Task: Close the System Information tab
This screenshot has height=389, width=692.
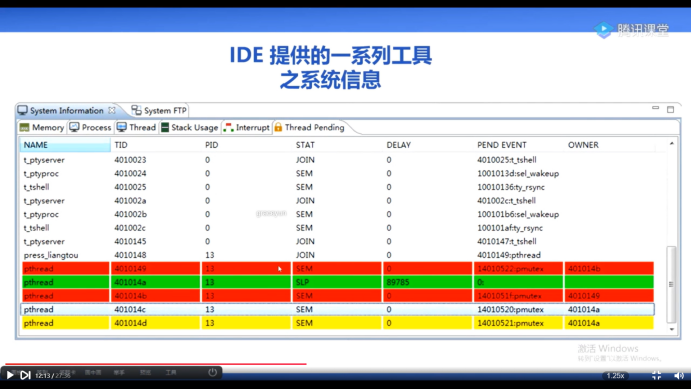Action: click(x=112, y=110)
